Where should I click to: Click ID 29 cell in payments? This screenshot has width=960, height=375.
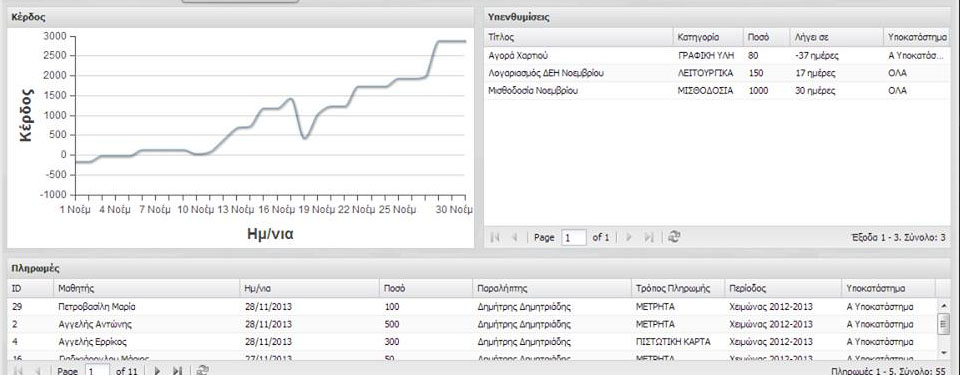tap(17, 306)
